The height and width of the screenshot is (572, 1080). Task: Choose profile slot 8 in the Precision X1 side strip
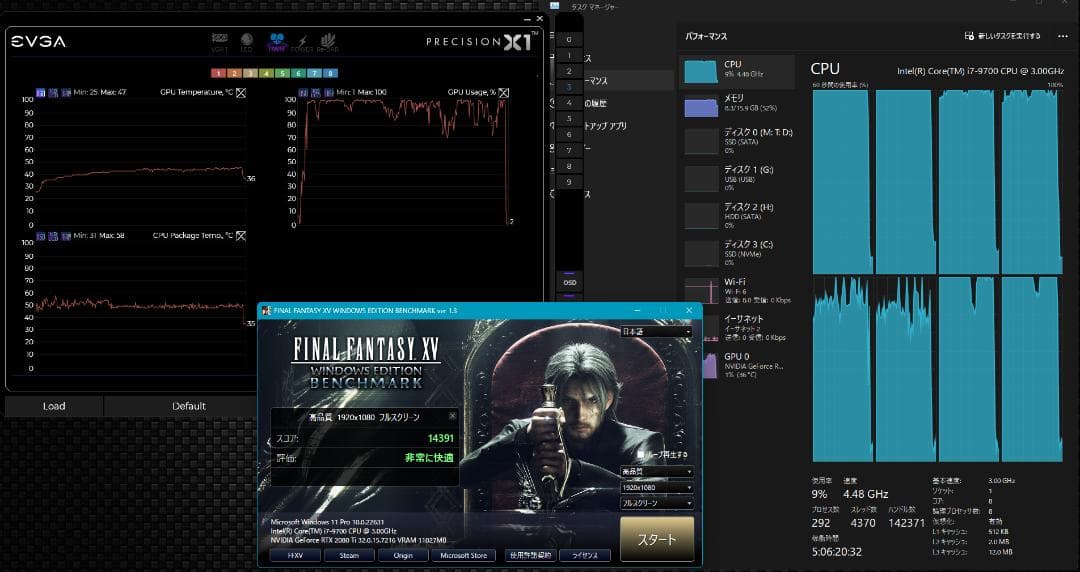pos(569,166)
